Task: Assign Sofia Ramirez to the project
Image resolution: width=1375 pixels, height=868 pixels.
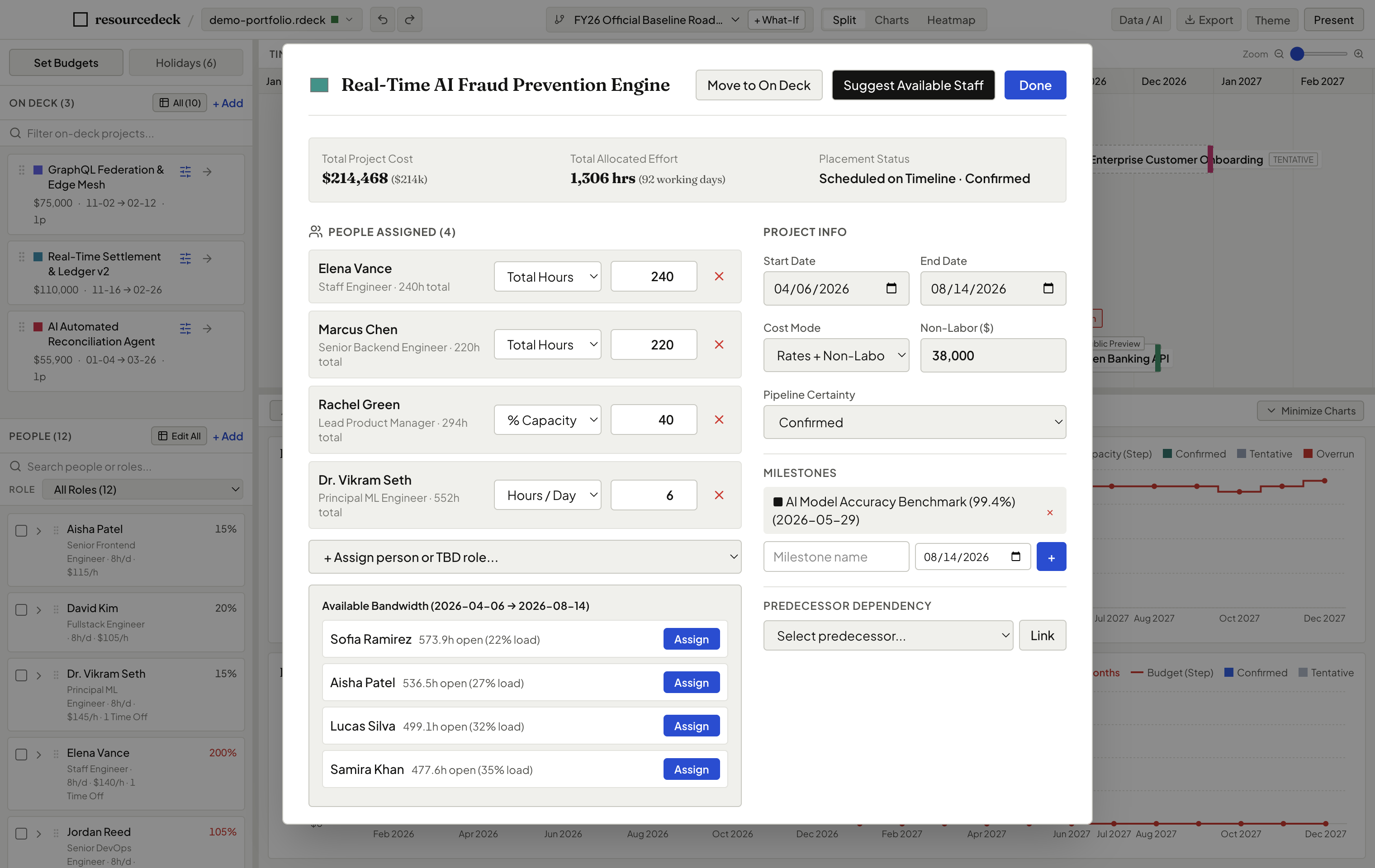Action: click(x=691, y=639)
